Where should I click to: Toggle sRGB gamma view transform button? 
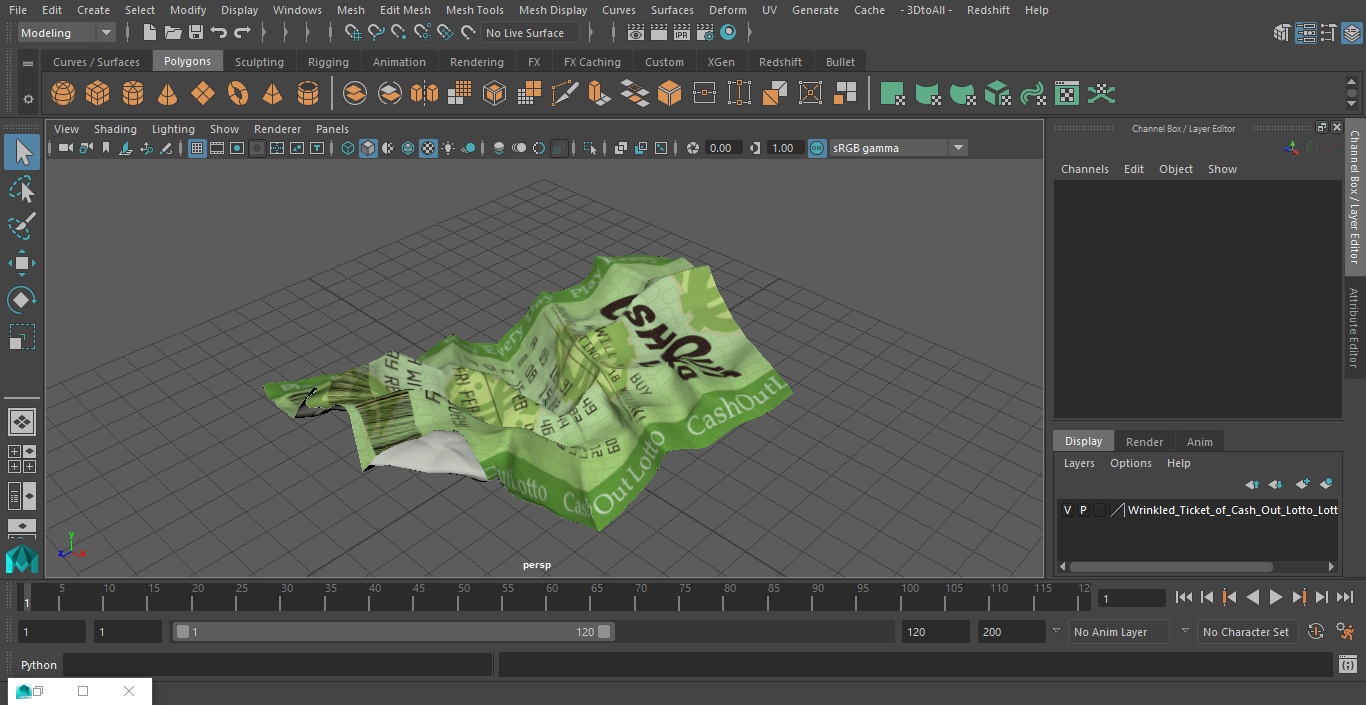pos(817,148)
